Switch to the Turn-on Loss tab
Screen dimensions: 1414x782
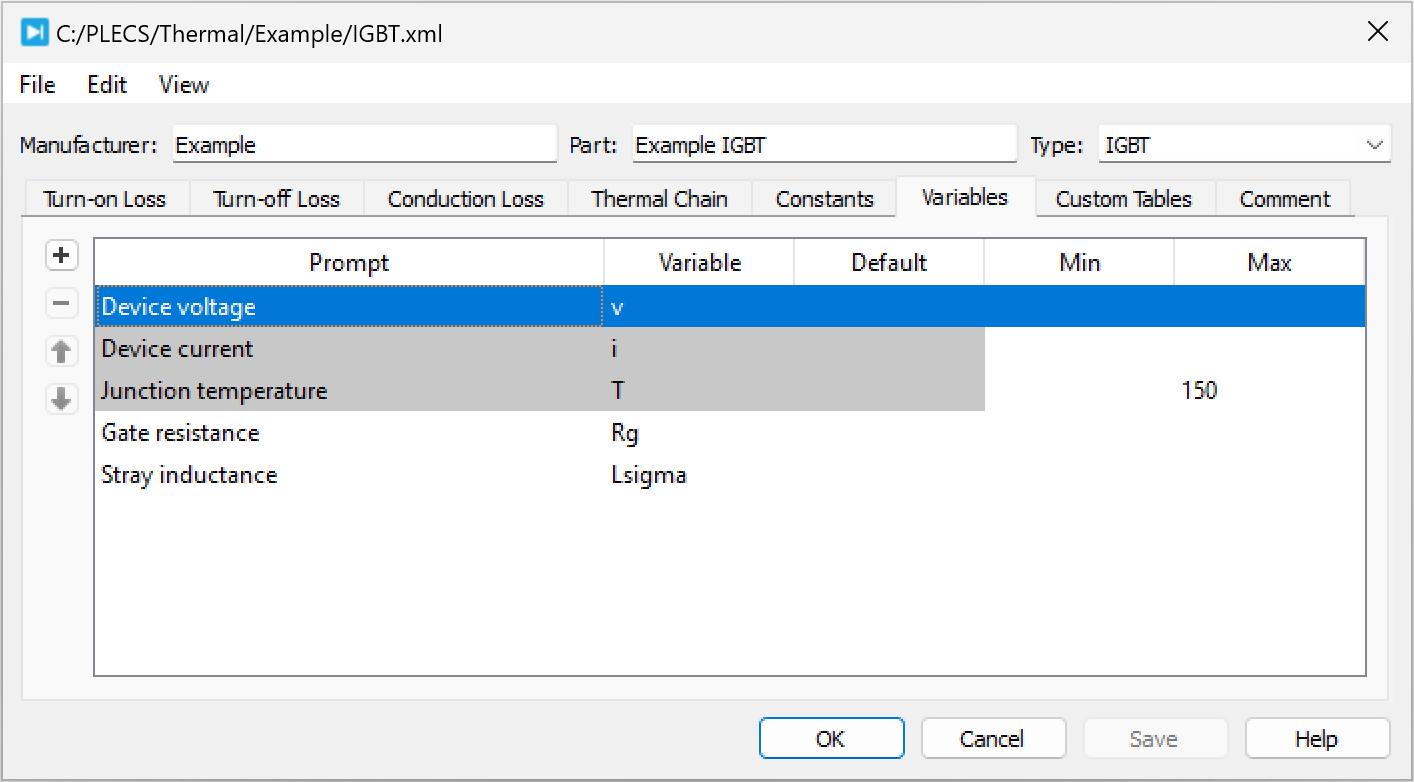point(105,199)
